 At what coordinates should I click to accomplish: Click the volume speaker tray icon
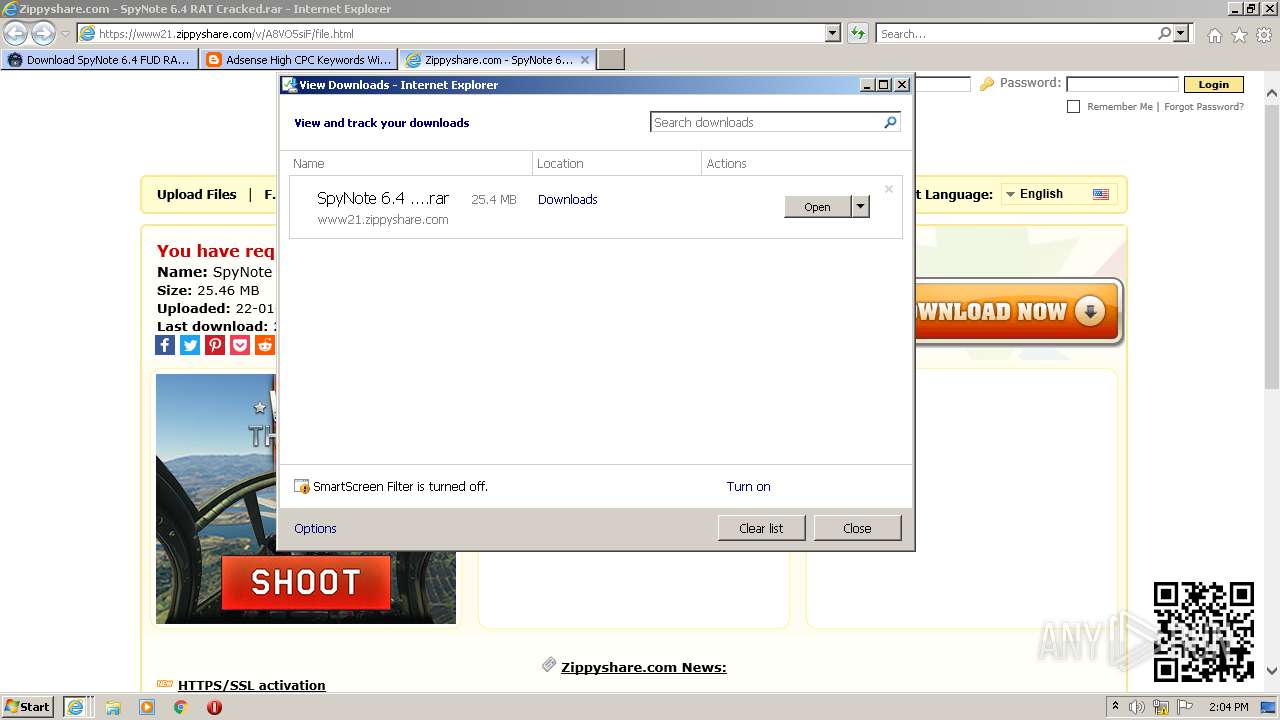(x=1137, y=707)
